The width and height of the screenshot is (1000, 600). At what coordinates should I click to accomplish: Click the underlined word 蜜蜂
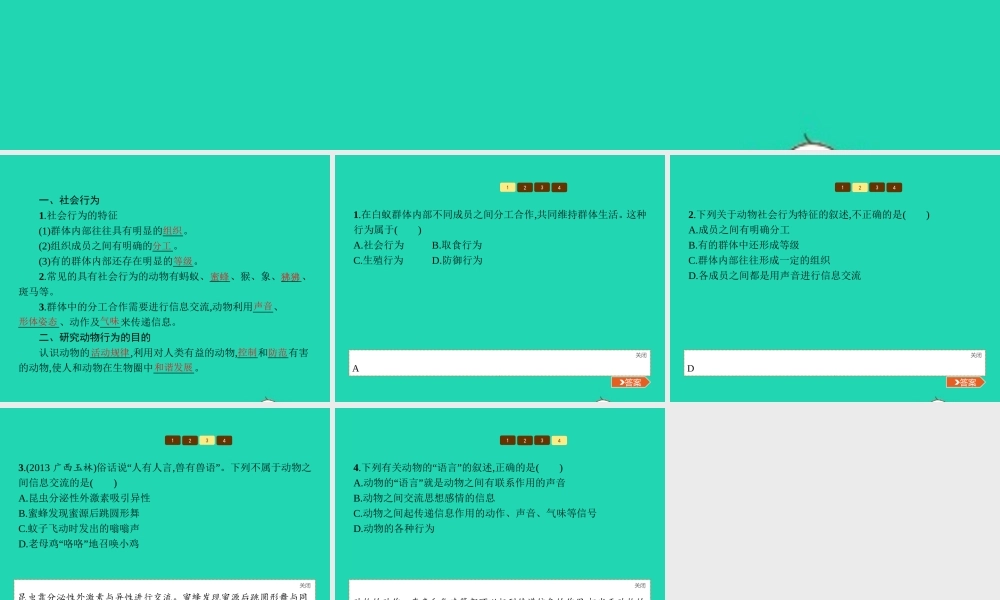(x=219, y=277)
